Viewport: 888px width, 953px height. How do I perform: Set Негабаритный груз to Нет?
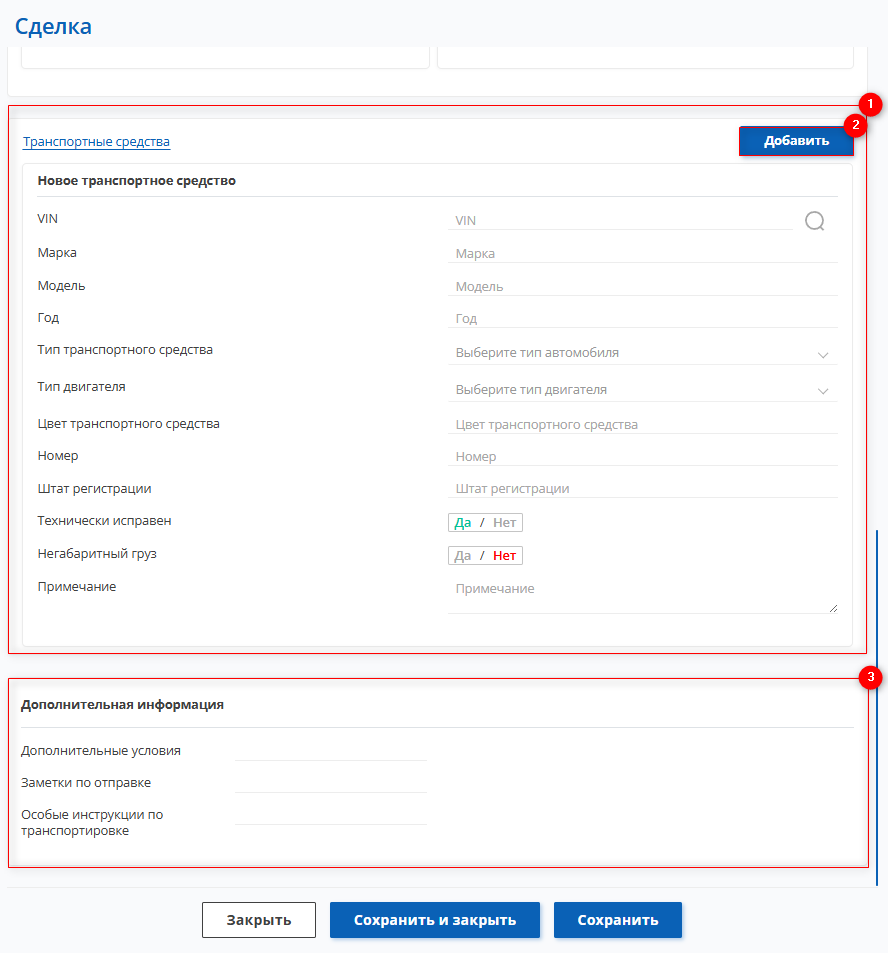504,556
